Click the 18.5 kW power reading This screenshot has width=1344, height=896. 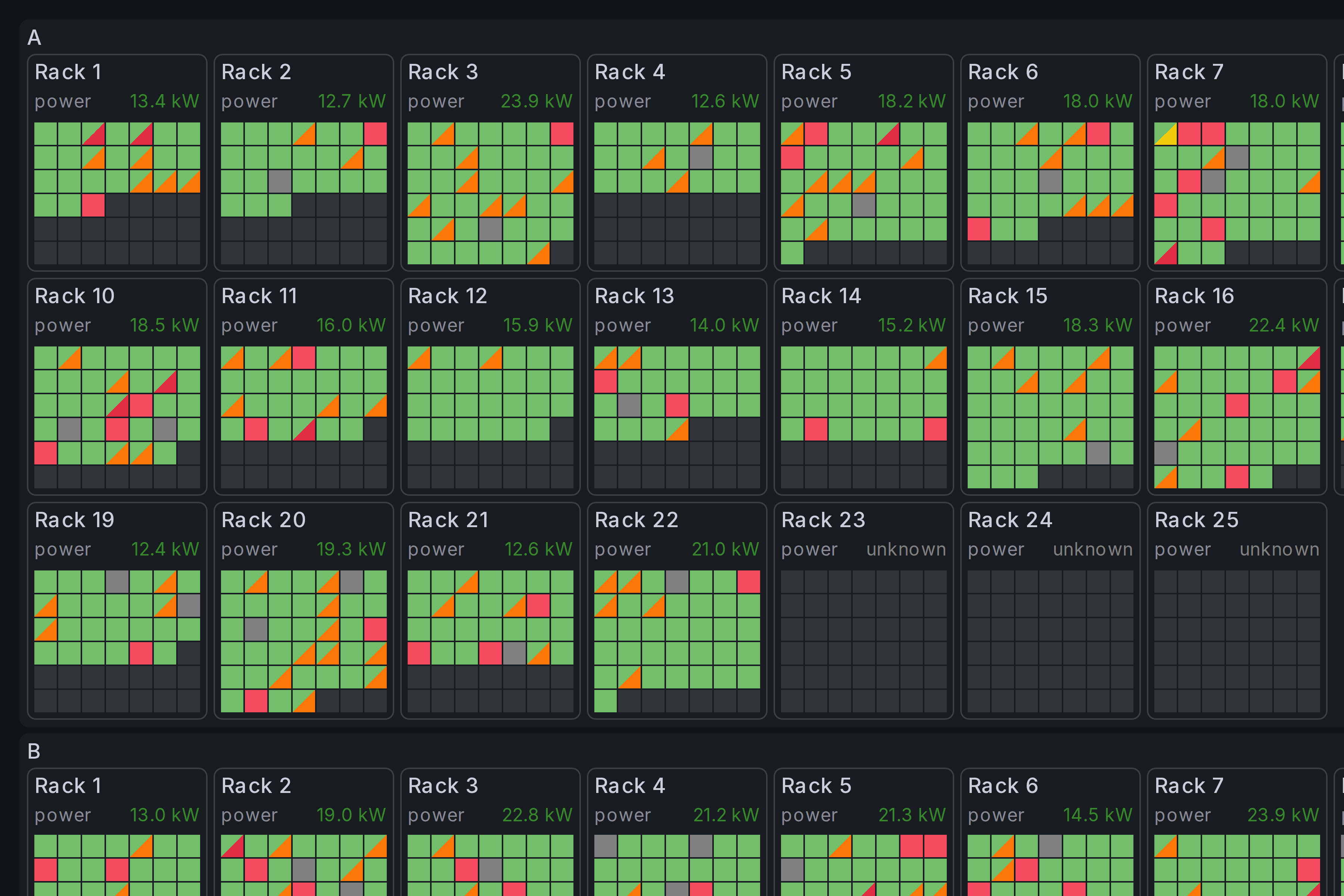coord(165,325)
